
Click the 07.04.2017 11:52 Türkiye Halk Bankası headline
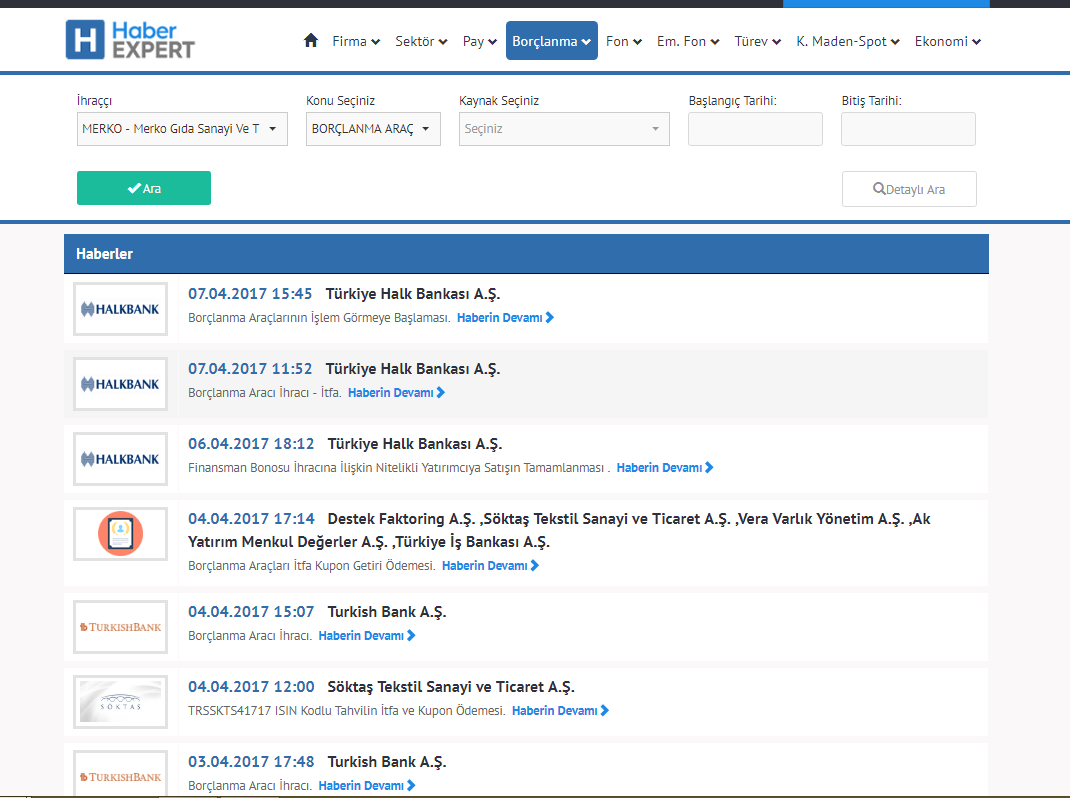pos(344,369)
